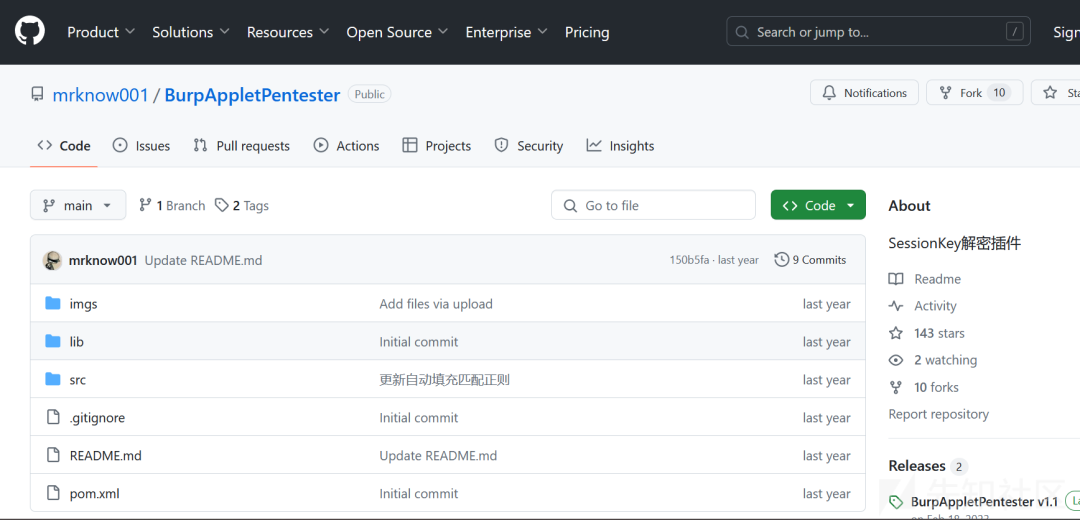Viewport: 1080px width, 520px height.
Task: Open Update README.md commit in README.md row
Action: 438,455
